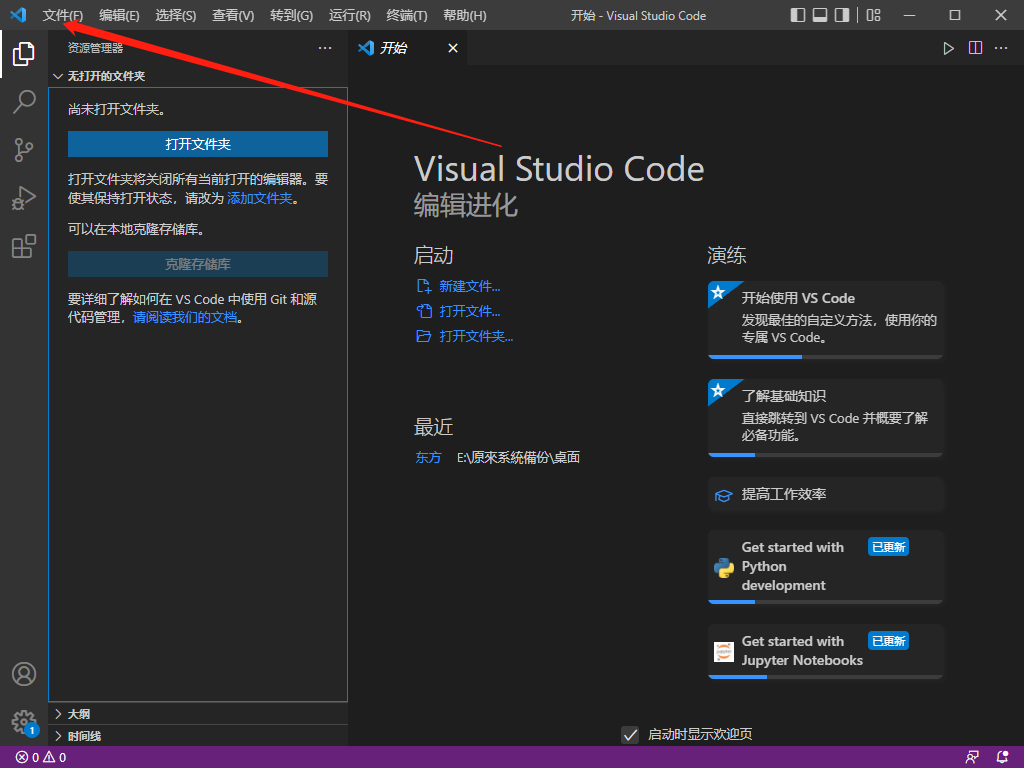Open the Accounts icon in activity bar

(x=24, y=674)
